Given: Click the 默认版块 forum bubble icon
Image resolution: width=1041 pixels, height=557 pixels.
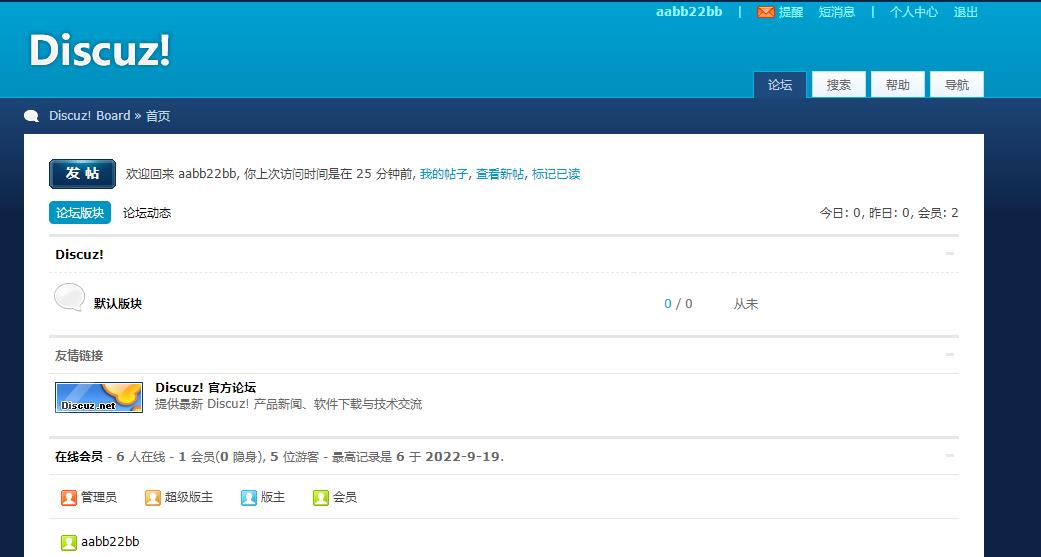Looking at the screenshot, I should point(69,298).
